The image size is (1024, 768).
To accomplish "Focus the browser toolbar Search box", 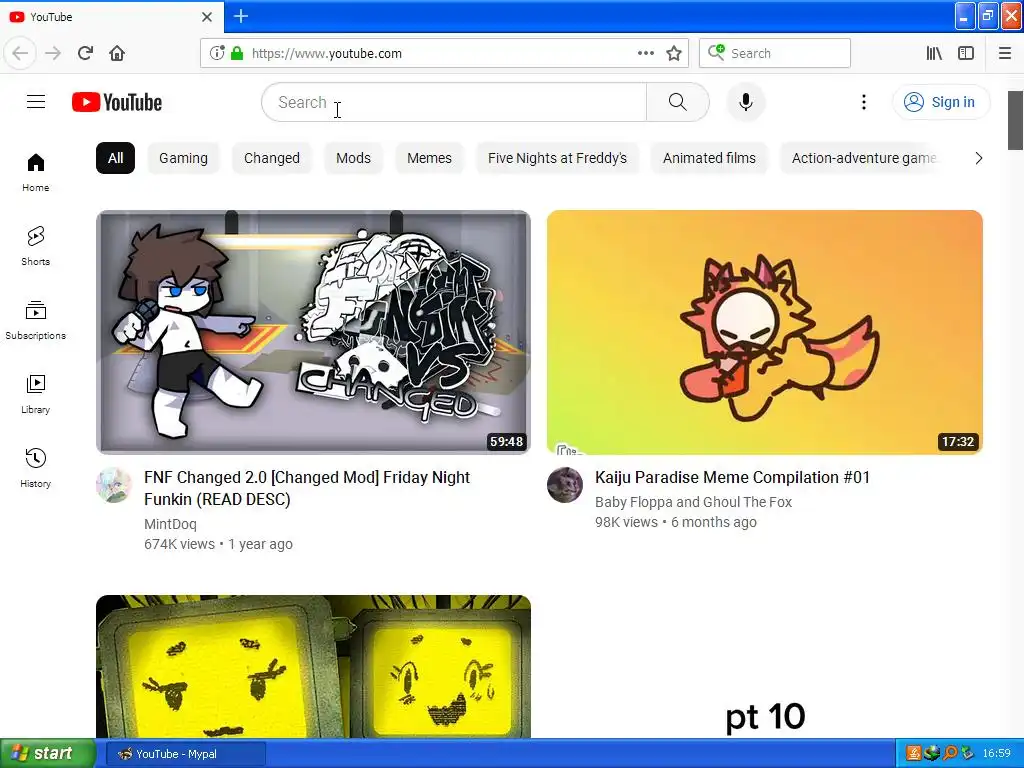I will (x=775, y=53).
